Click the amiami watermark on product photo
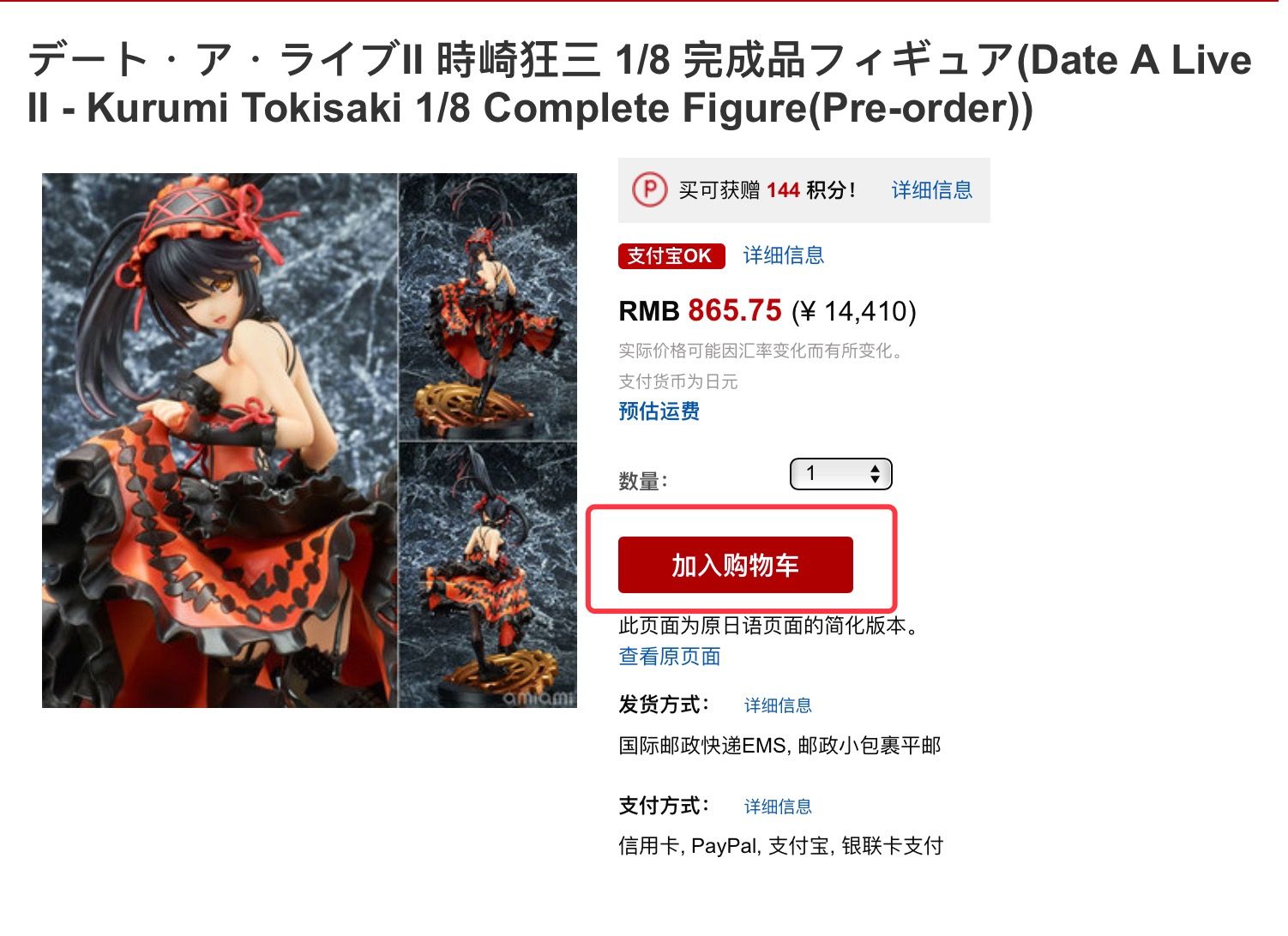Viewport: 1288px width, 936px height. (538, 697)
